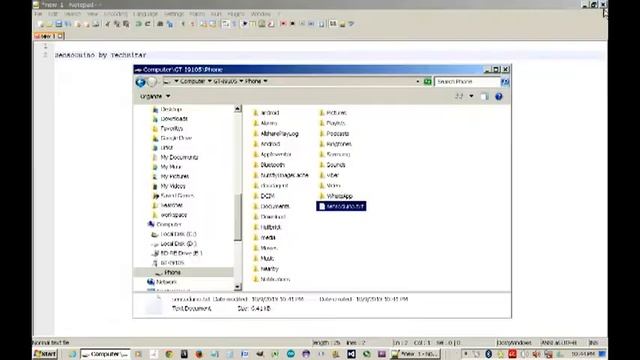Click the Change your view icon in Explorer

pyautogui.click(x=460, y=96)
